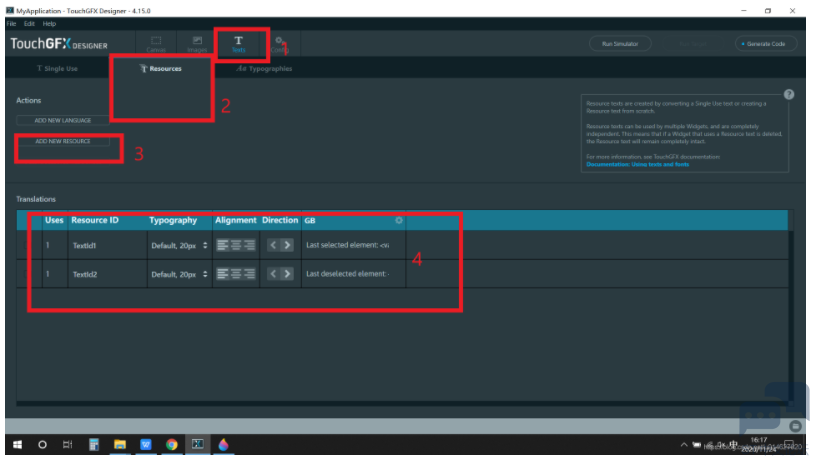Switch to the Resources tab
The image size is (818, 465).
[x=161, y=68]
